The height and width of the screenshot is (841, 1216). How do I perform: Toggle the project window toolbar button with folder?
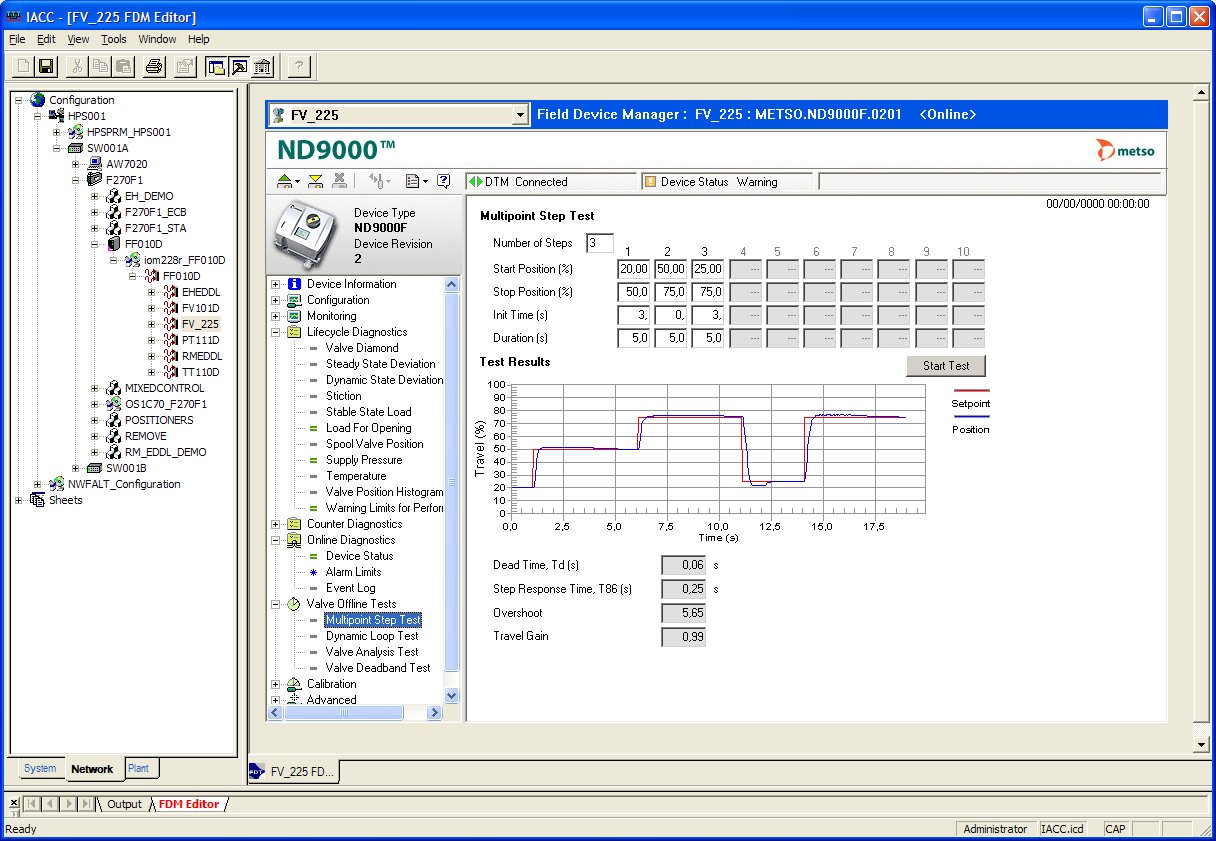click(x=215, y=67)
